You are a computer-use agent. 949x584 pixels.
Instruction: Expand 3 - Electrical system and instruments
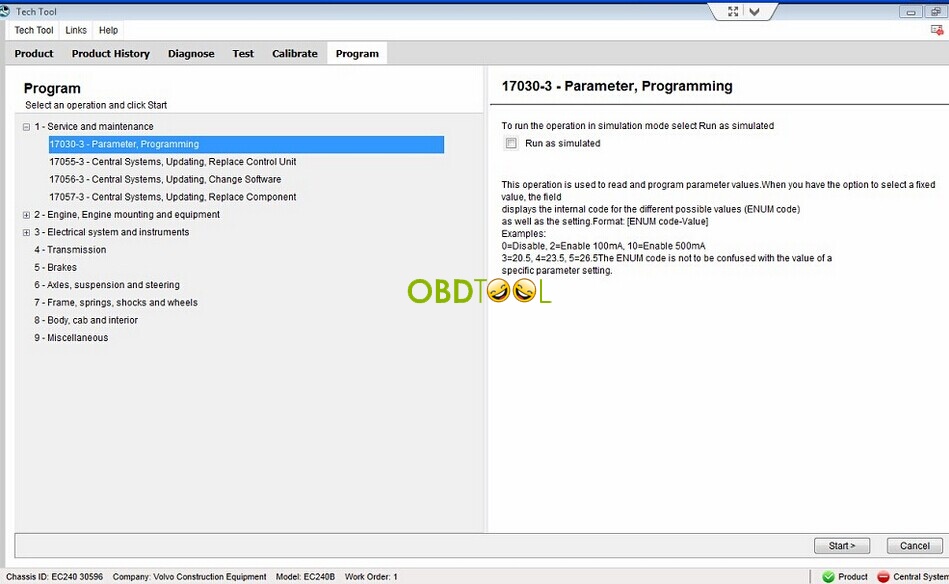click(x=26, y=232)
